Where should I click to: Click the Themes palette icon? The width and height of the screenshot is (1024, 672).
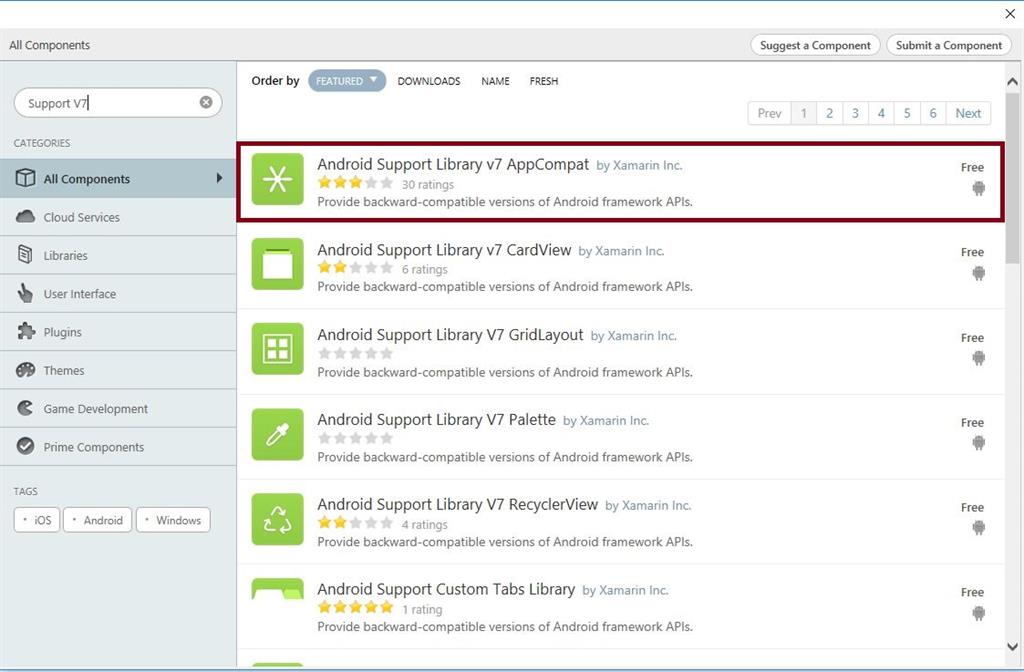[x=25, y=370]
